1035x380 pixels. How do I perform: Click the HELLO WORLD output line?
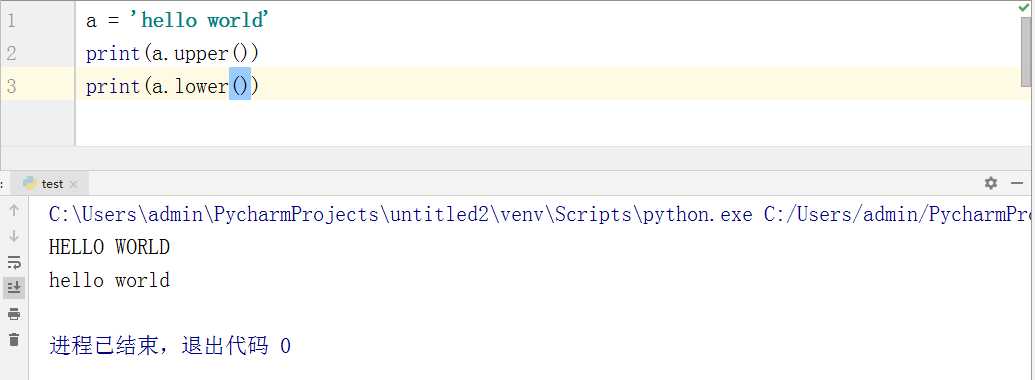point(110,247)
